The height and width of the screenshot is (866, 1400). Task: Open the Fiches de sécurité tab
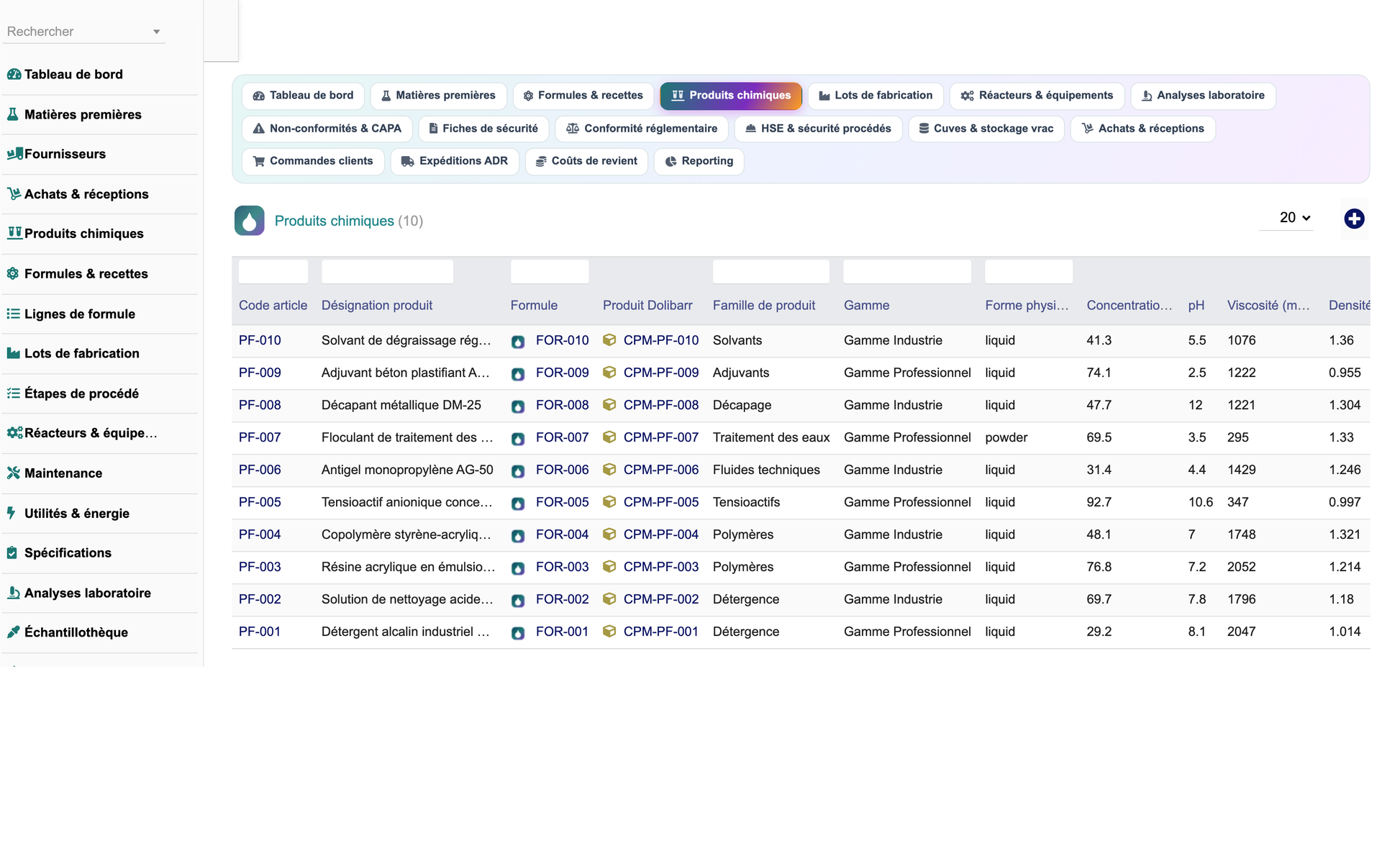(483, 129)
